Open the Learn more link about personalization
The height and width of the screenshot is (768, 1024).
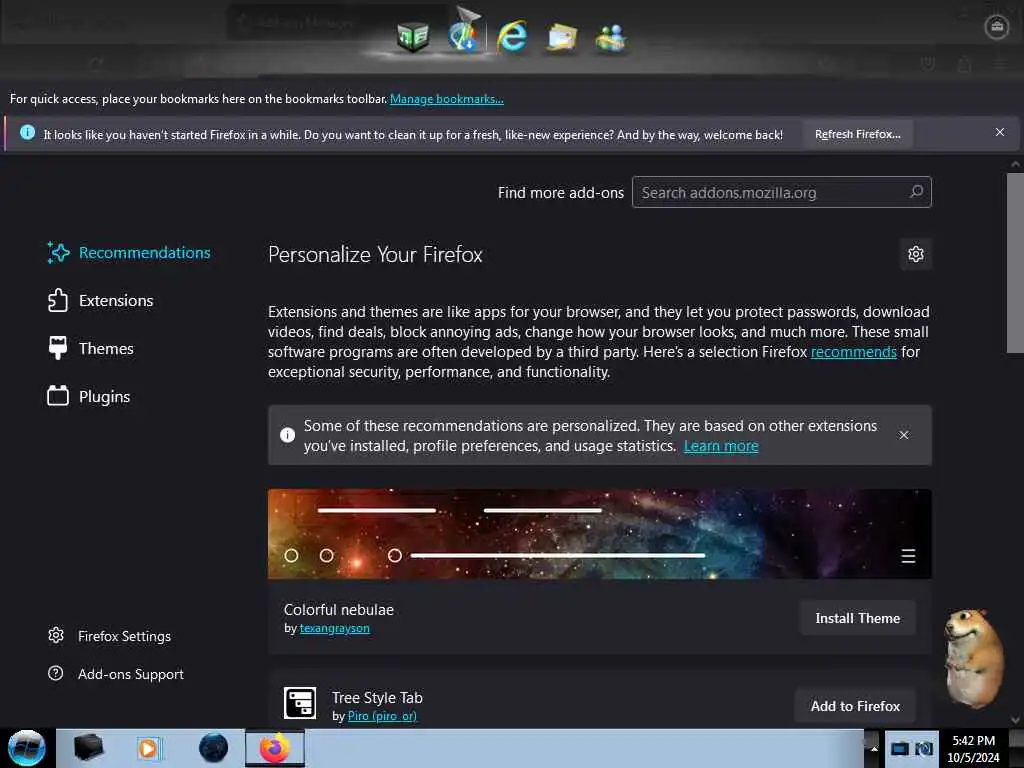tap(721, 446)
